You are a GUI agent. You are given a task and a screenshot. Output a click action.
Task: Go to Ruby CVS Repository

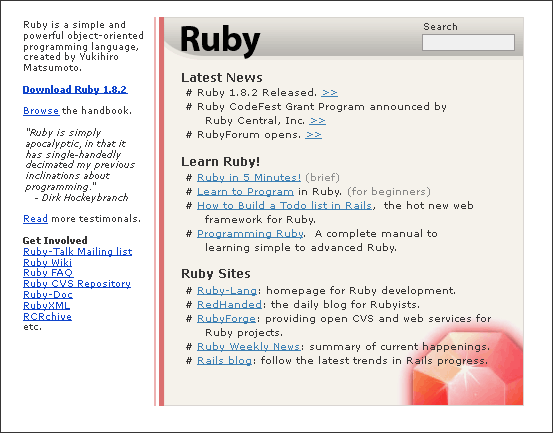[77, 284]
